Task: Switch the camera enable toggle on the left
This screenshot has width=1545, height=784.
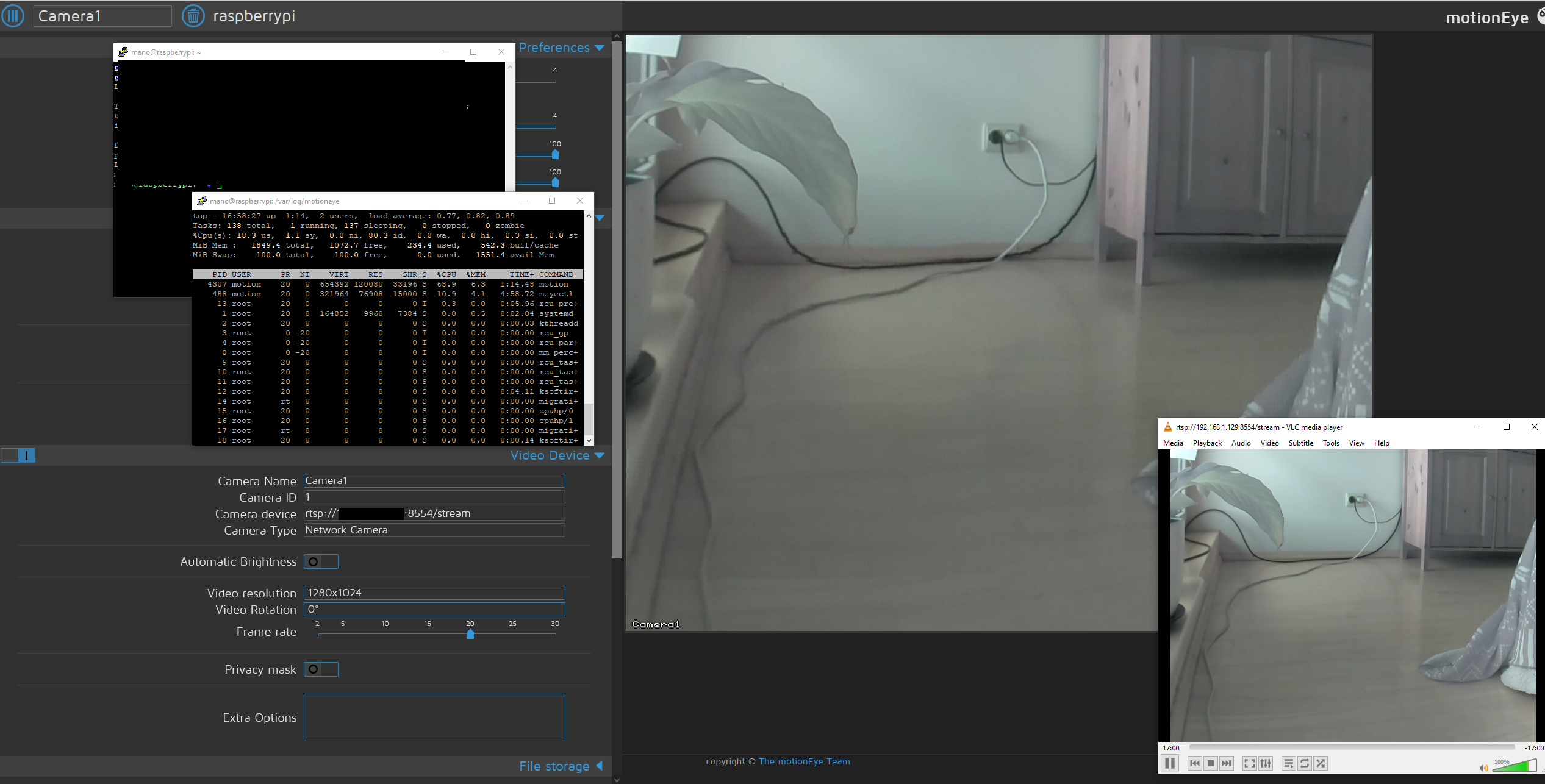Action: click(18, 455)
